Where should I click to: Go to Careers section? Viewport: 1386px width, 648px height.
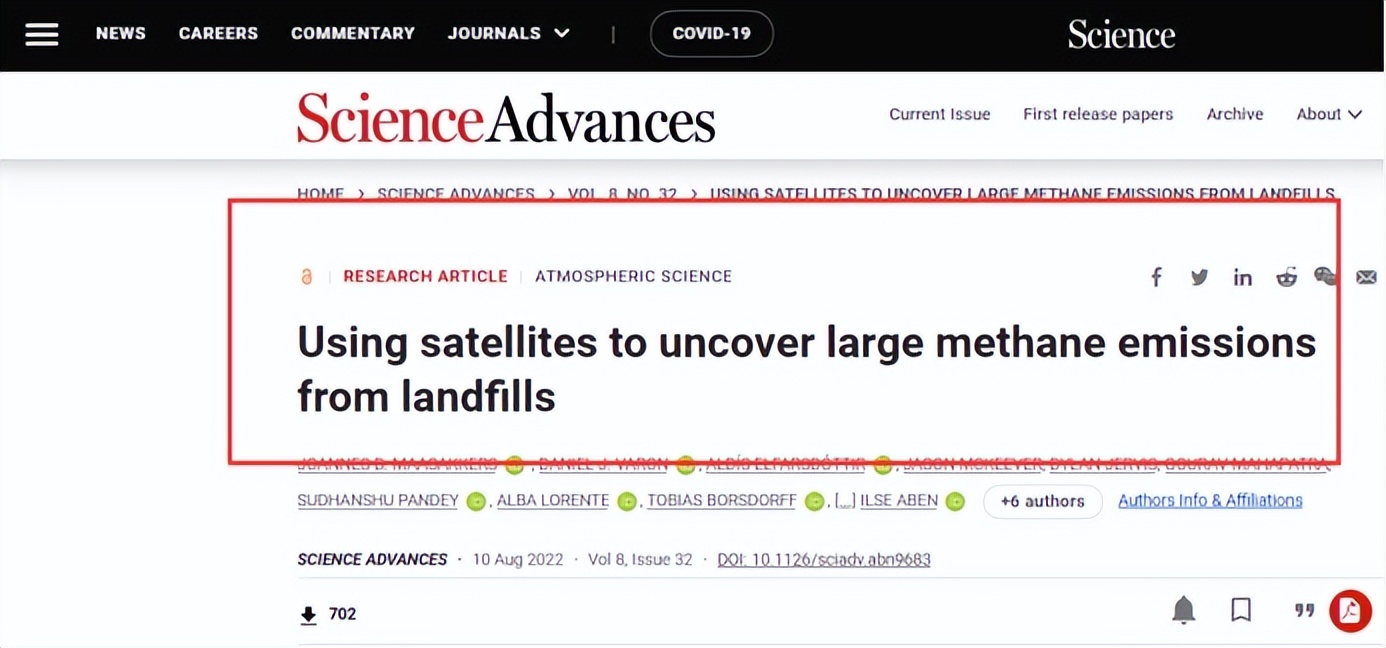[x=218, y=33]
